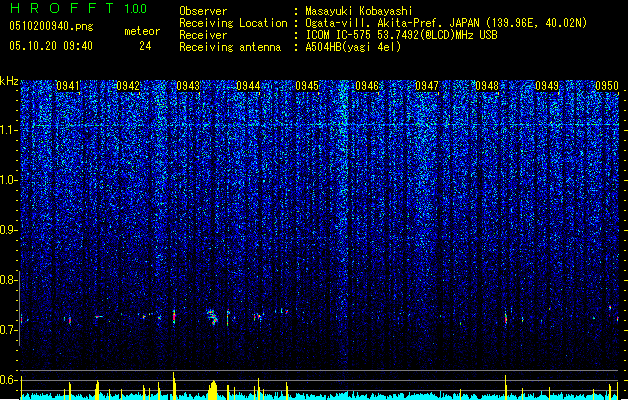Click the meteor count 24
629x400 pixels.
tap(145, 46)
